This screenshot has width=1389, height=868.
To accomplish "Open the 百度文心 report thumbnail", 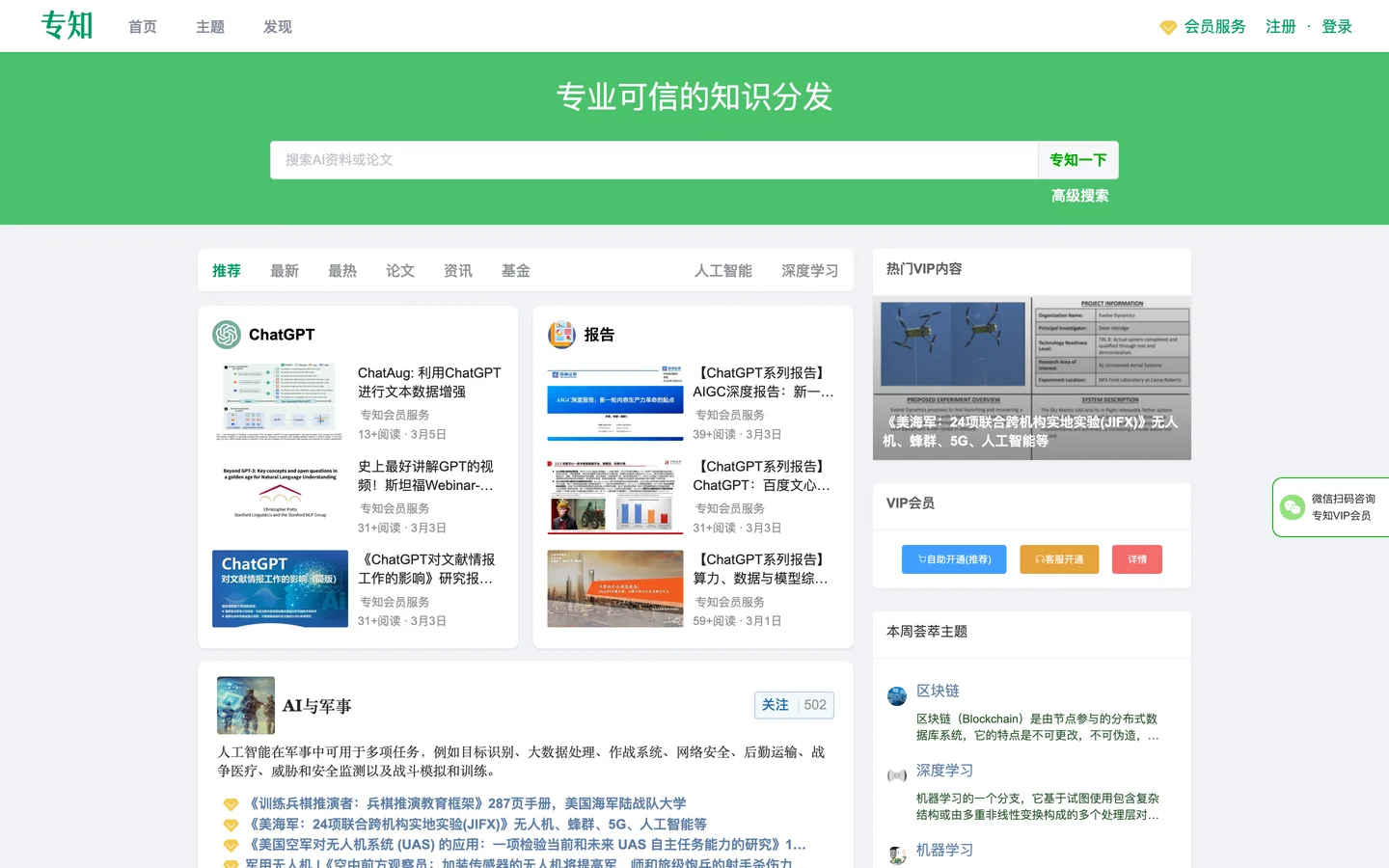I will click(x=615, y=496).
